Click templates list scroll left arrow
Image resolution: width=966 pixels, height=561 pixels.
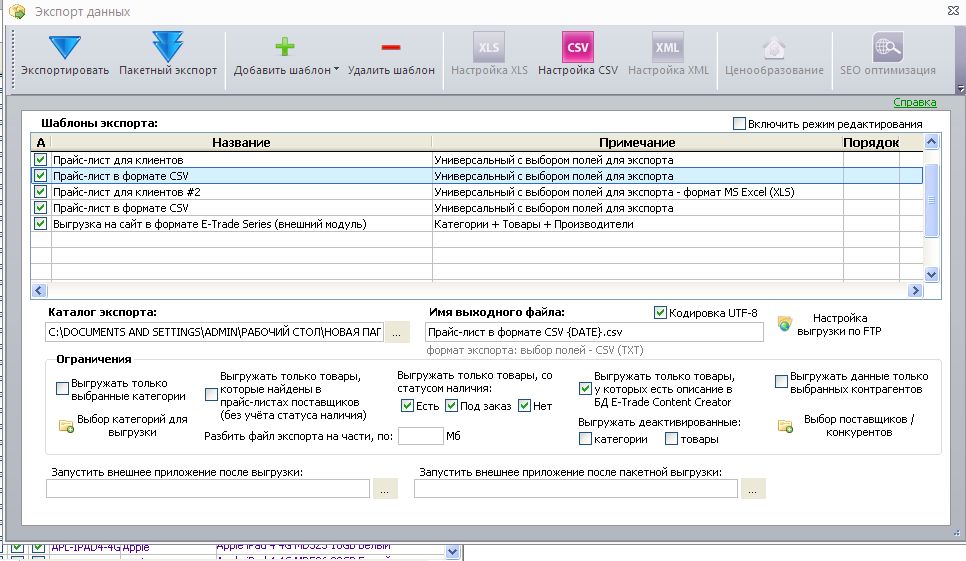(x=39, y=290)
